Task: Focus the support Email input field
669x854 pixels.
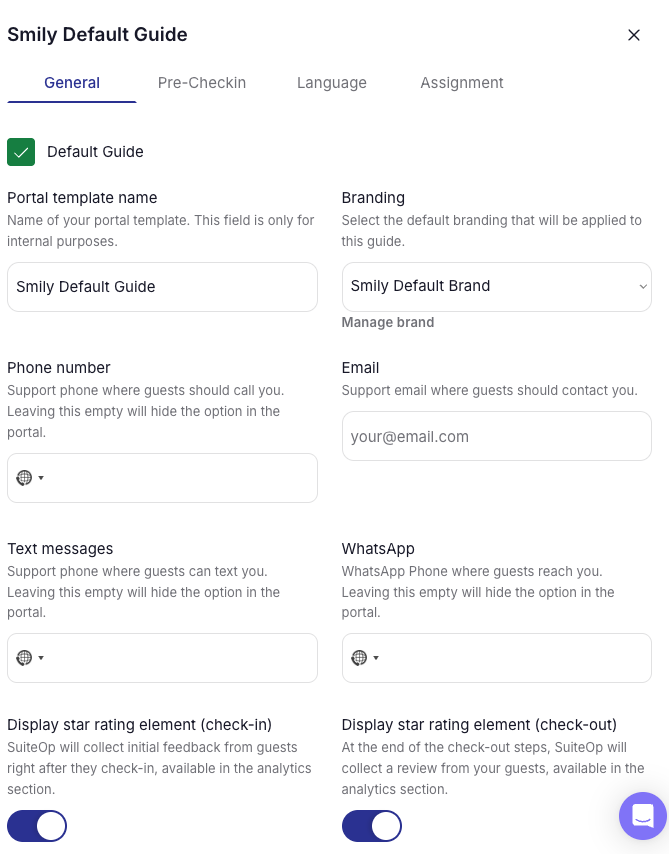Action: pyautogui.click(x=496, y=437)
